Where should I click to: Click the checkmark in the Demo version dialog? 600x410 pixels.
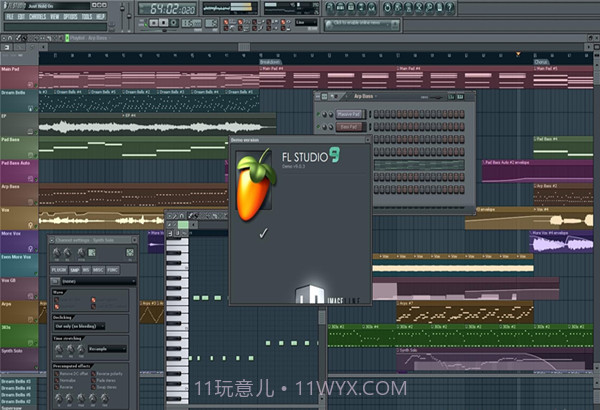pos(263,233)
